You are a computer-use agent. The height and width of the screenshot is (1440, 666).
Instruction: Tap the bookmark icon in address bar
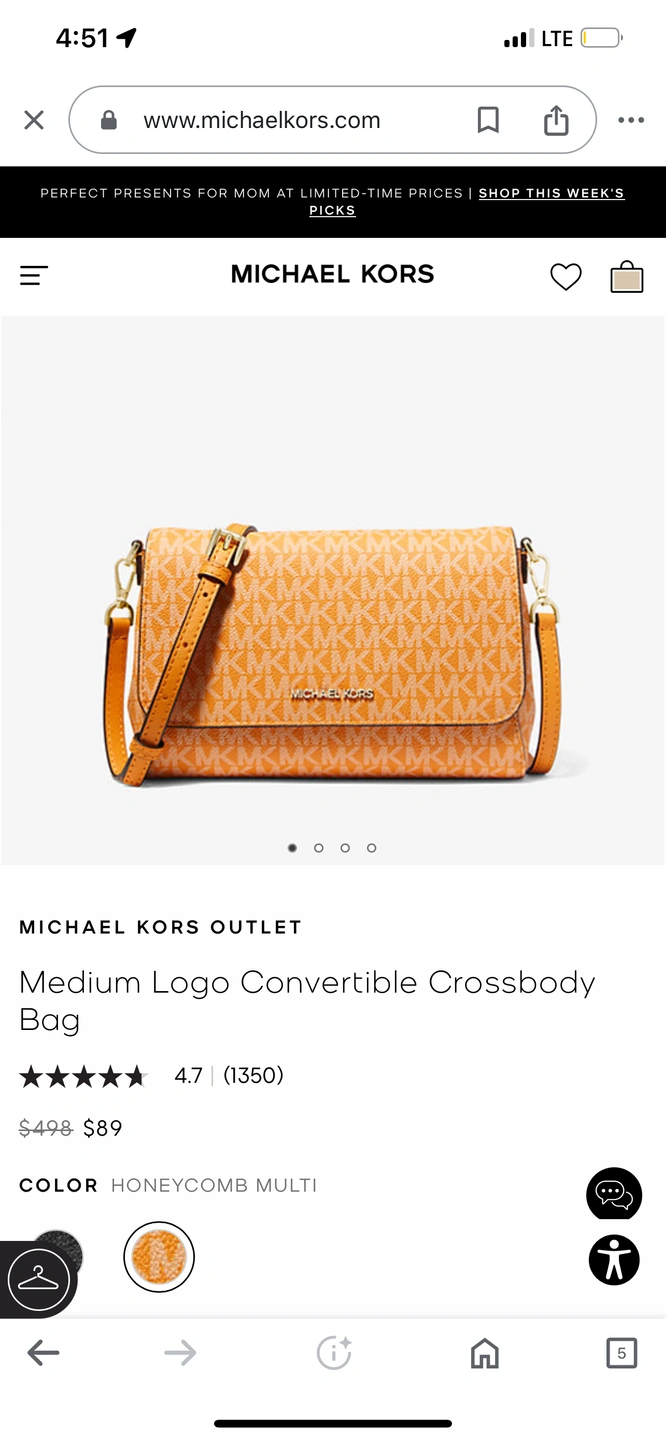(x=488, y=121)
